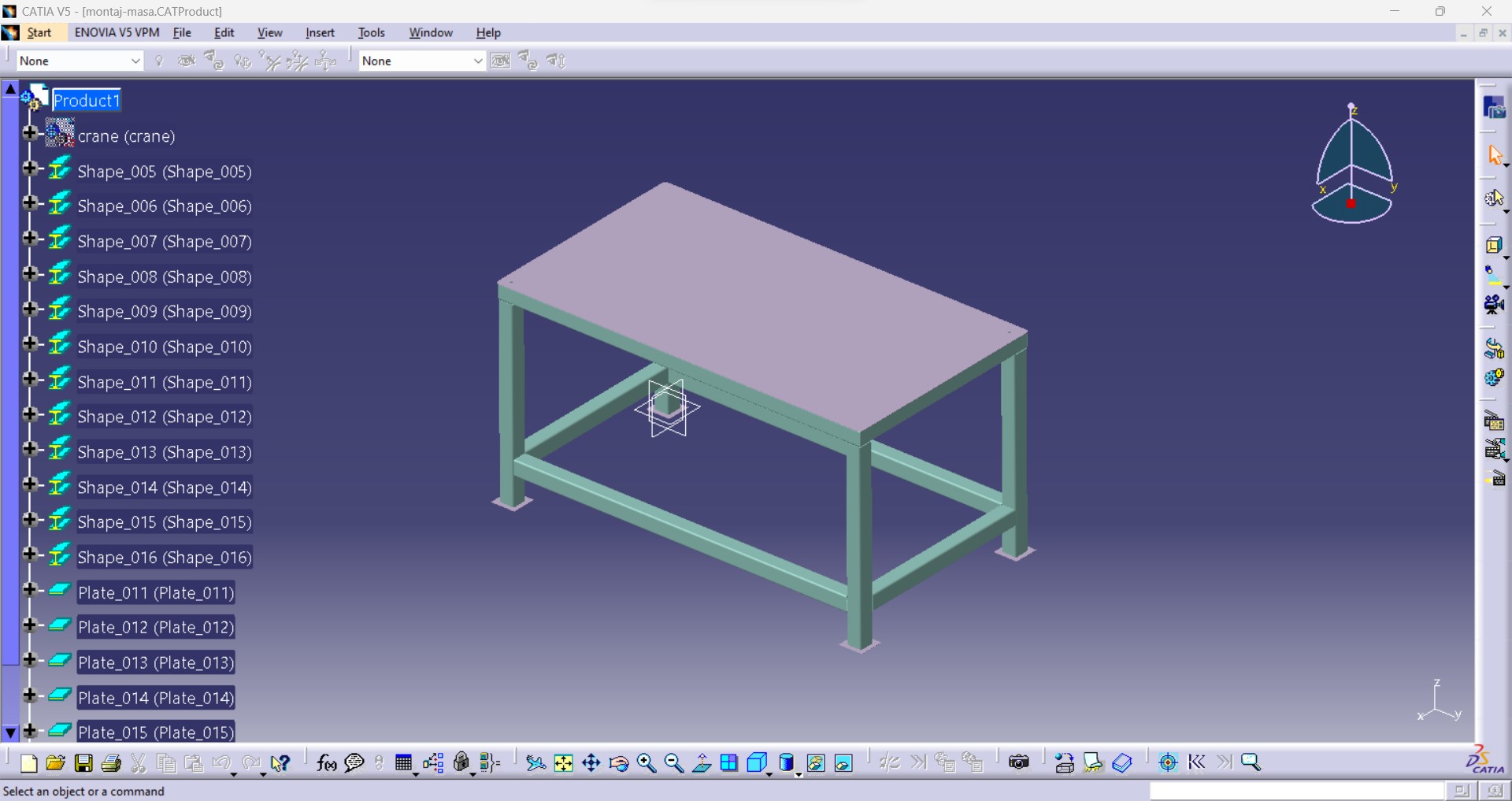Open the Design Table icon
The height and width of the screenshot is (801, 1512).
(403, 762)
